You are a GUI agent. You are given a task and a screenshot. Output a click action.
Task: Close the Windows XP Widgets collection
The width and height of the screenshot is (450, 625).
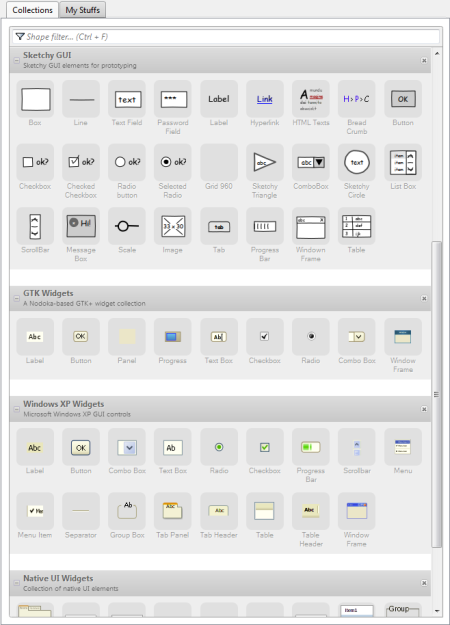click(x=424, y=409)
